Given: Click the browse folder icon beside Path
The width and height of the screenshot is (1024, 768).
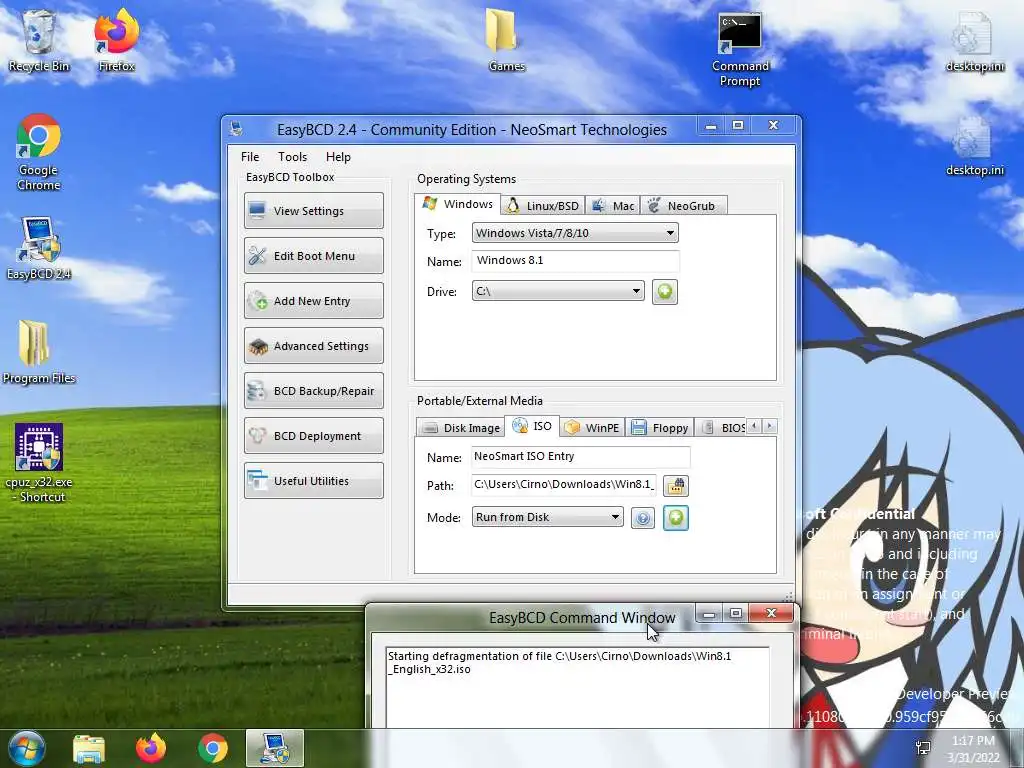Looking at the screenshot, I should click(676, 485).
